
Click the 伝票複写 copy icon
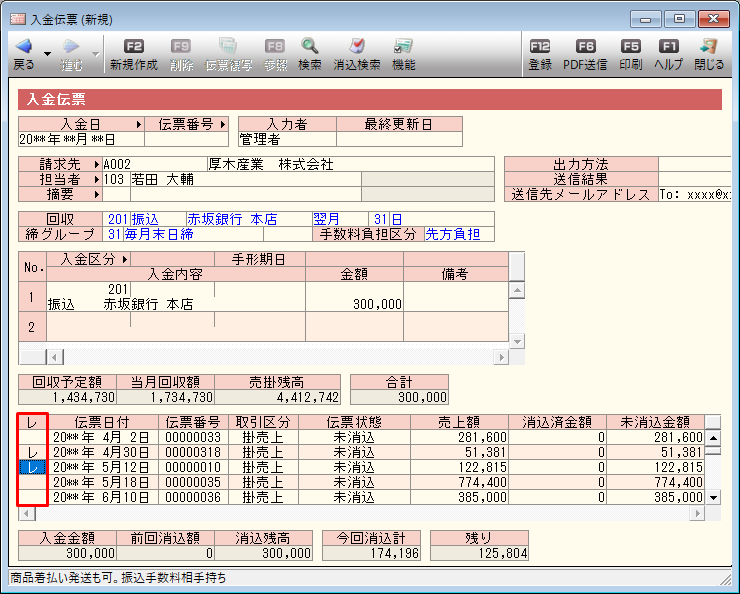[228, 46]
